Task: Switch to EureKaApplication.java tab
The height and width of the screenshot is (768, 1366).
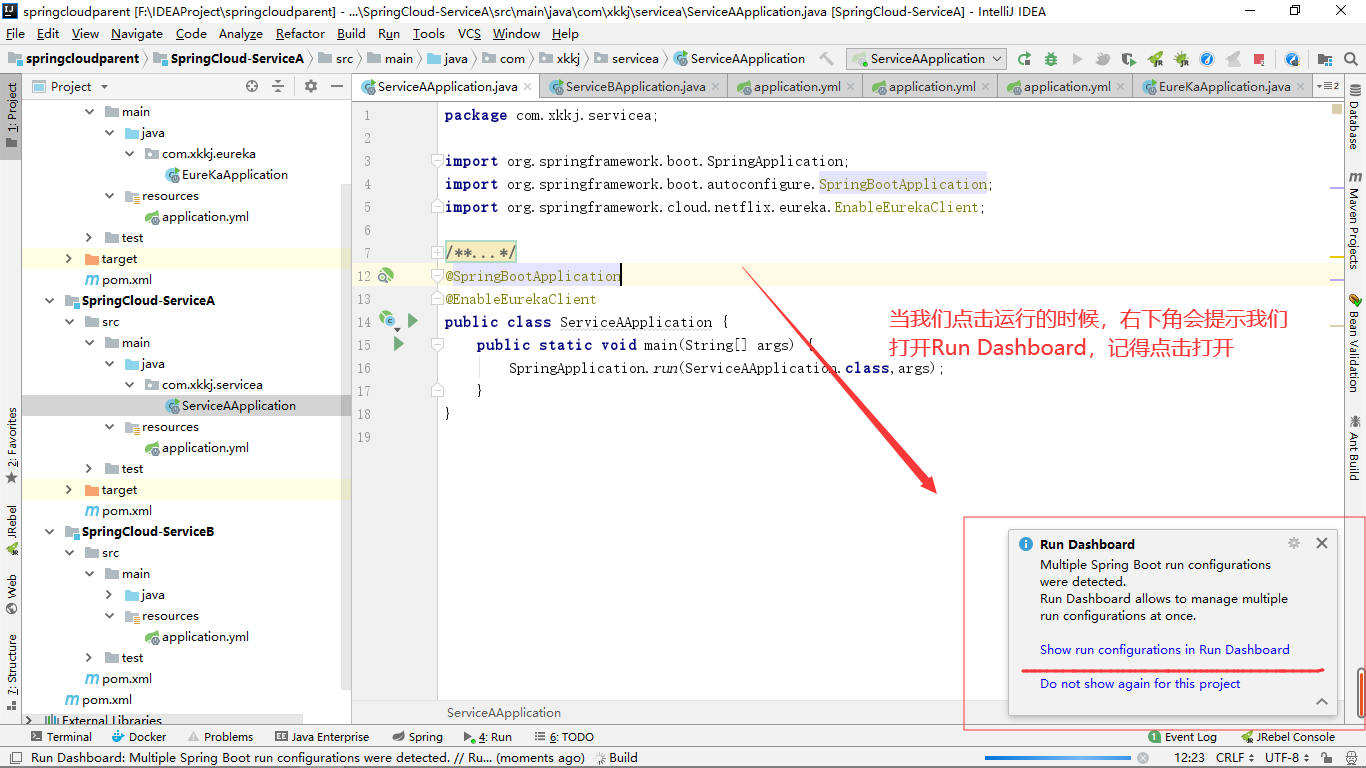Action: (1224, 87)
